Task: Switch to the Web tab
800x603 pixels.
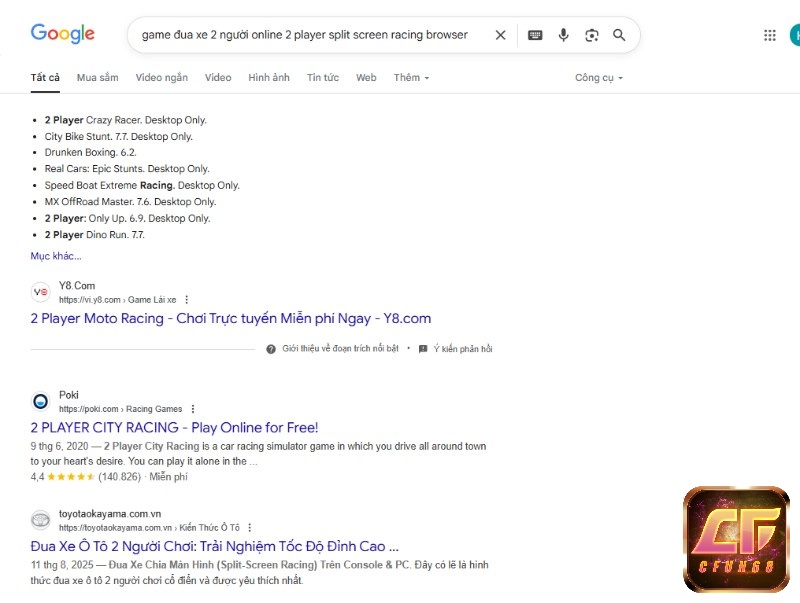Action: [366, 78]
